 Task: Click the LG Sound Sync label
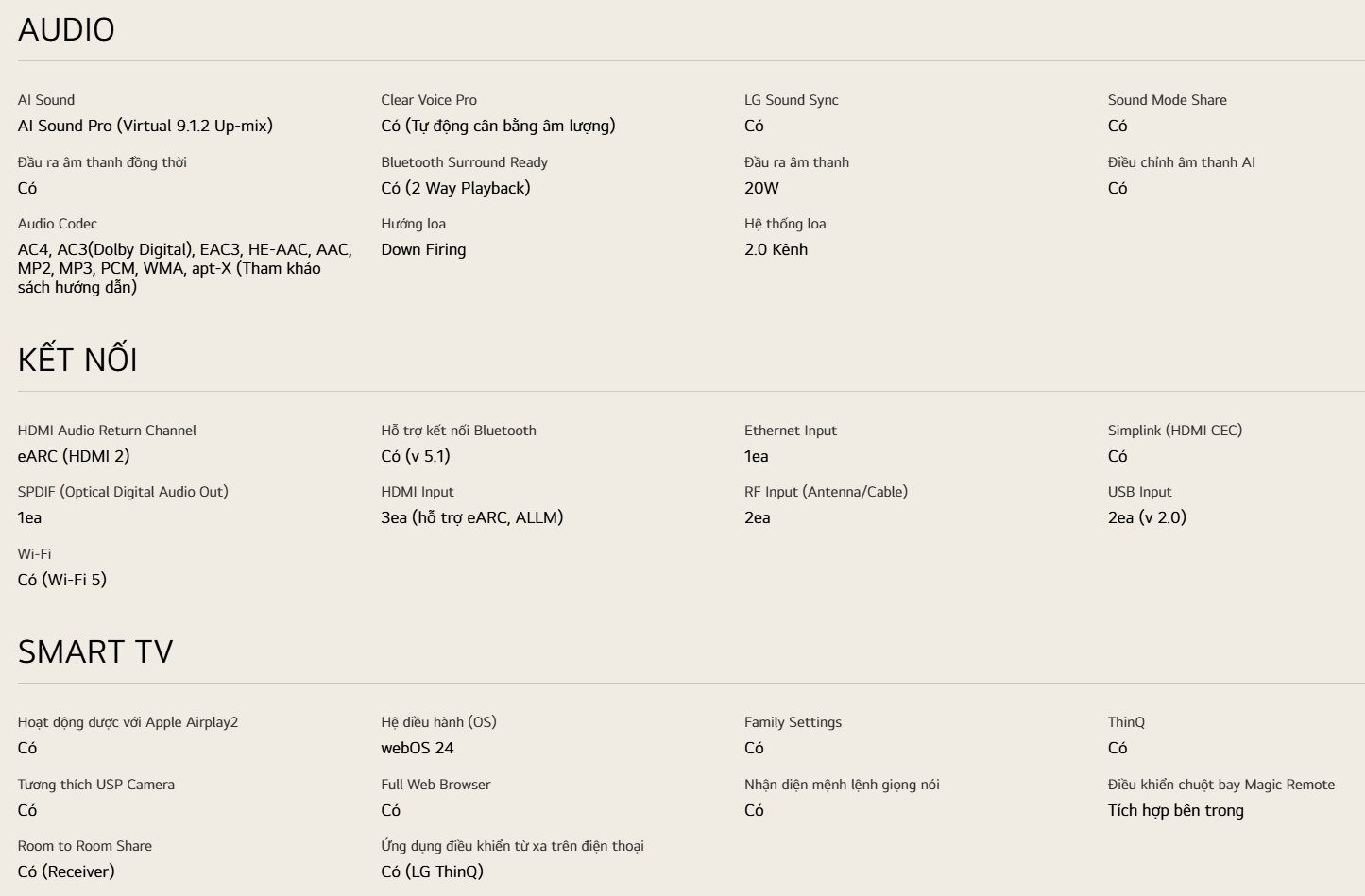click(x=791, y=100)
